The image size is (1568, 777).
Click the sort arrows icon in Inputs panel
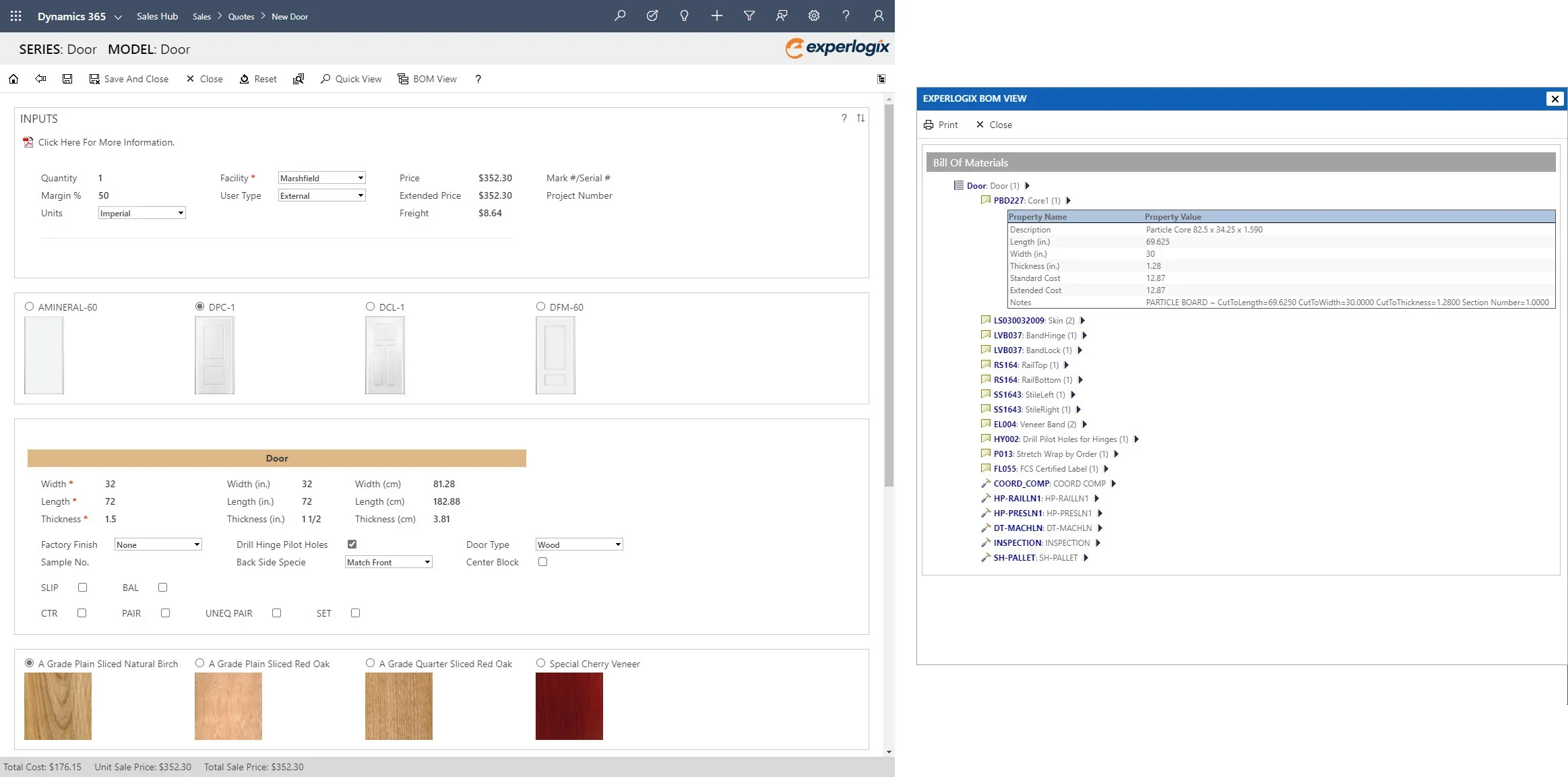(860, 119)
